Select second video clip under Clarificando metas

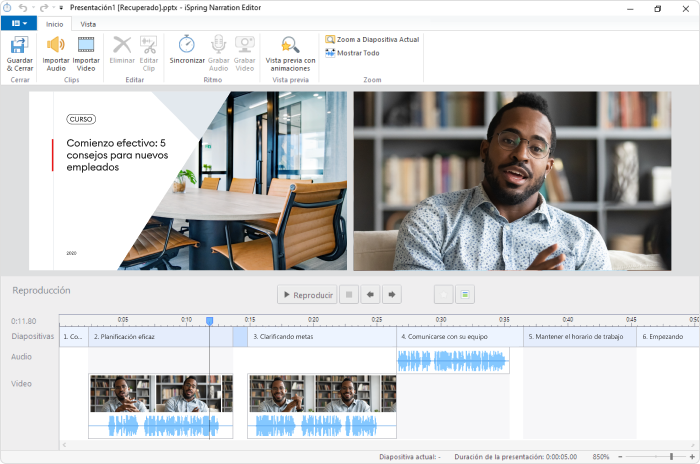[x=322, y=406]
